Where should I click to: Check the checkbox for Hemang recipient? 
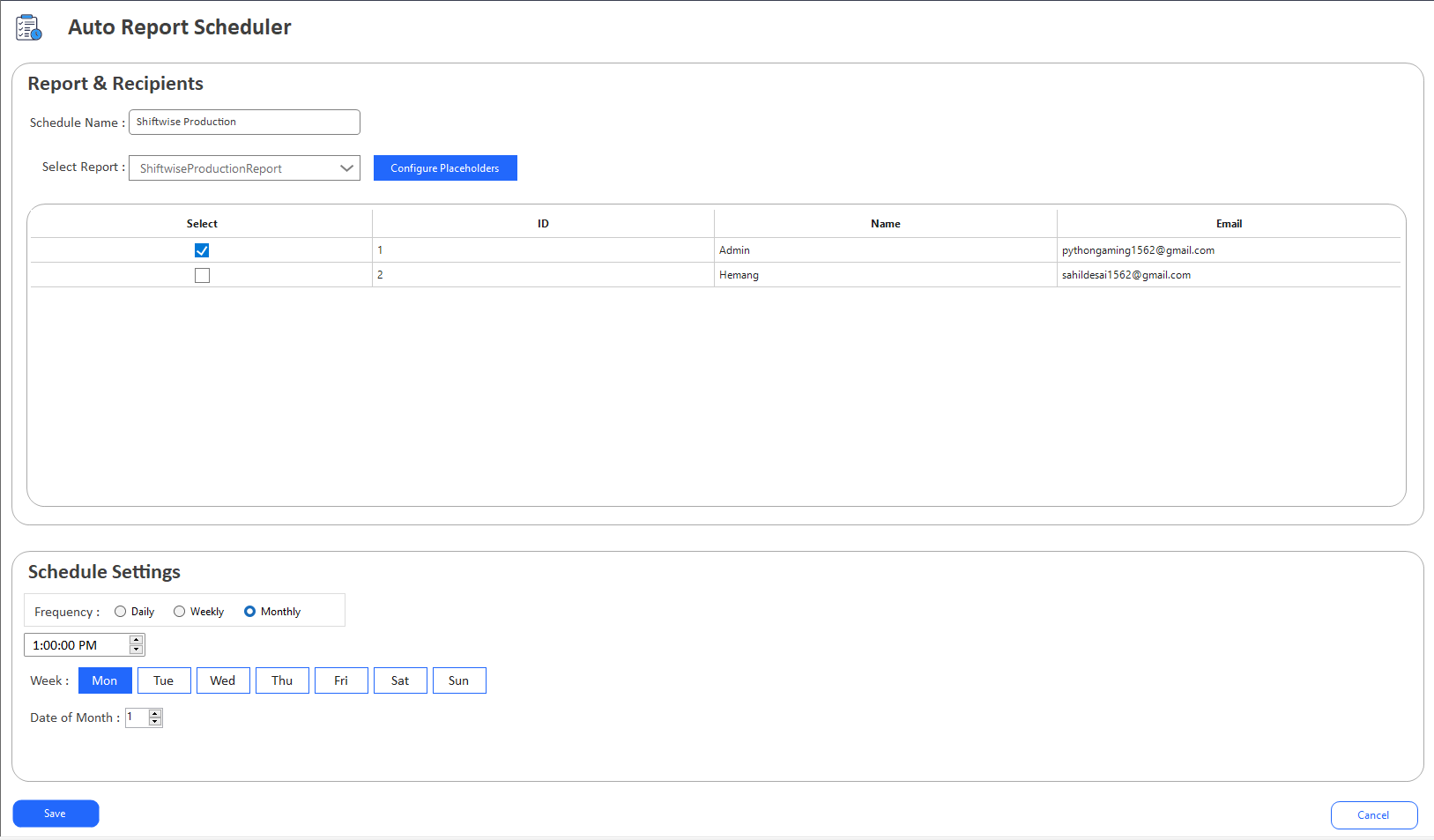click(x=202, y=275)
